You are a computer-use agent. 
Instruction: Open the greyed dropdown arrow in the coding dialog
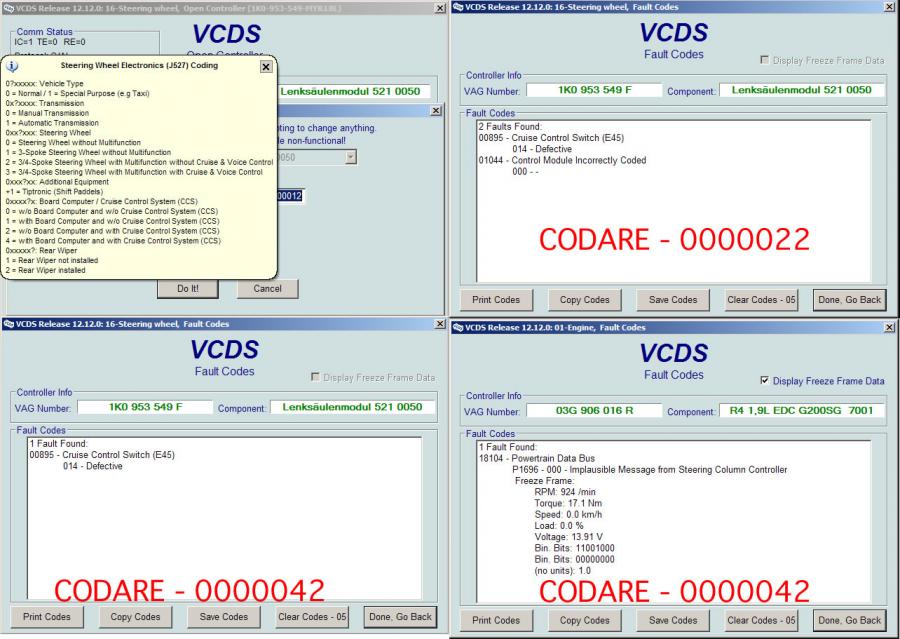click(350, 157)
